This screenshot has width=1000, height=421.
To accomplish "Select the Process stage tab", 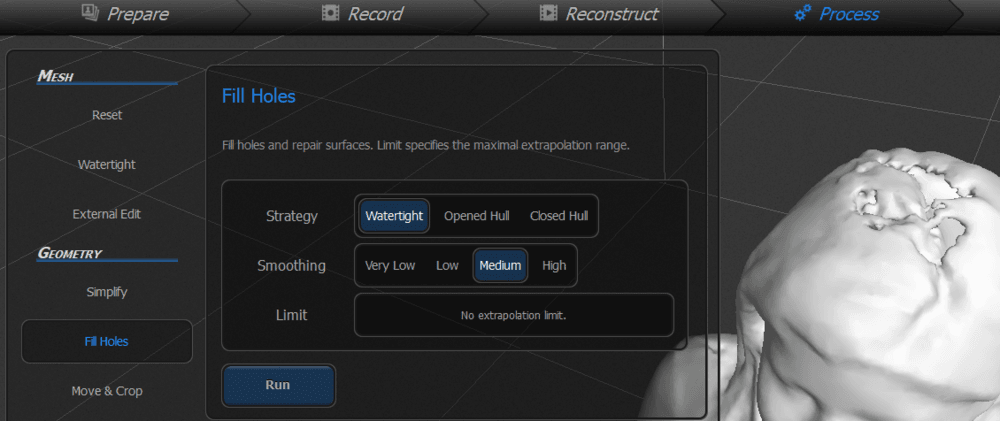I will click(x=837, y=14).
